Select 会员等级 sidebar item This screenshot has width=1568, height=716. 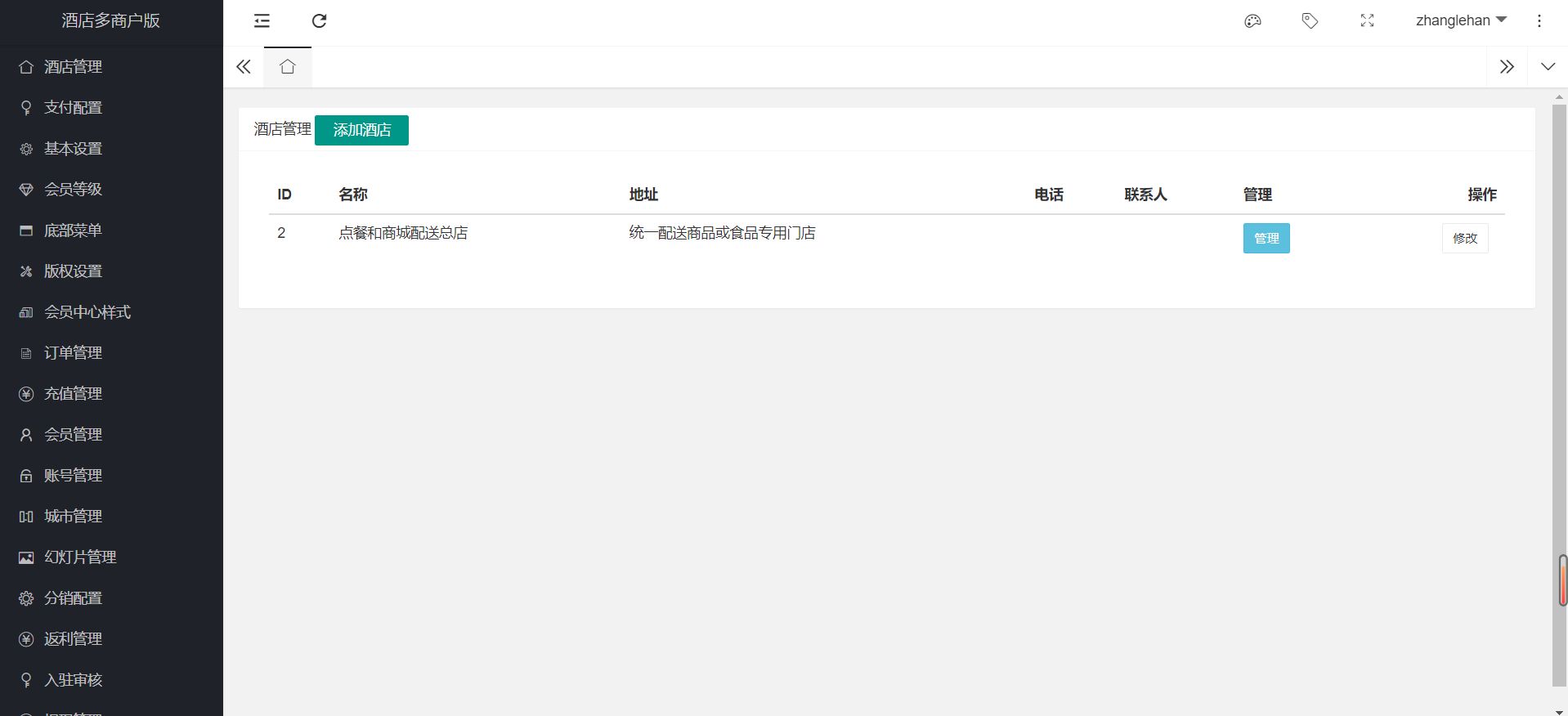[x=74, y=190]
